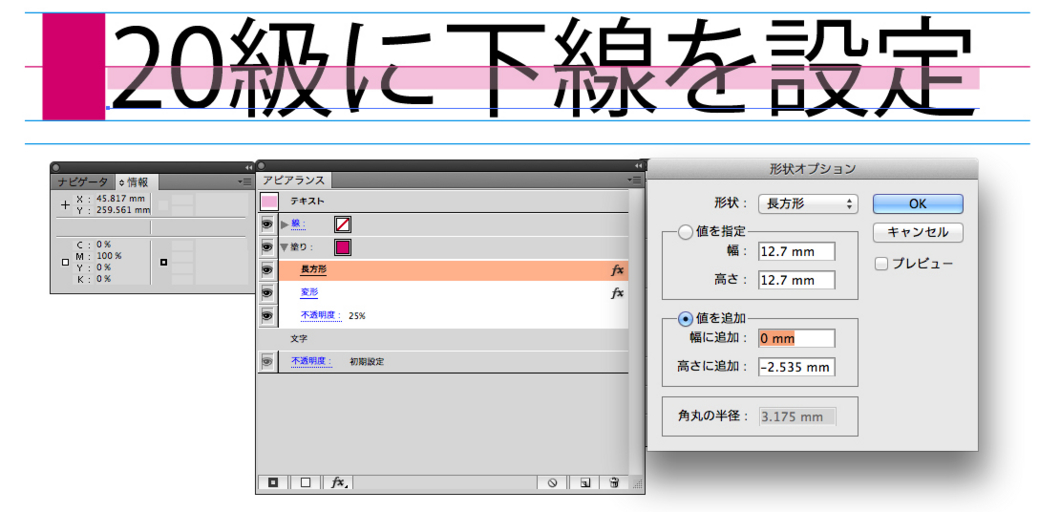The height and width of the screenshot is (512, 1060).
Task: Click the 幅に追加 0 mm field
Action: (x=797, y=338)
